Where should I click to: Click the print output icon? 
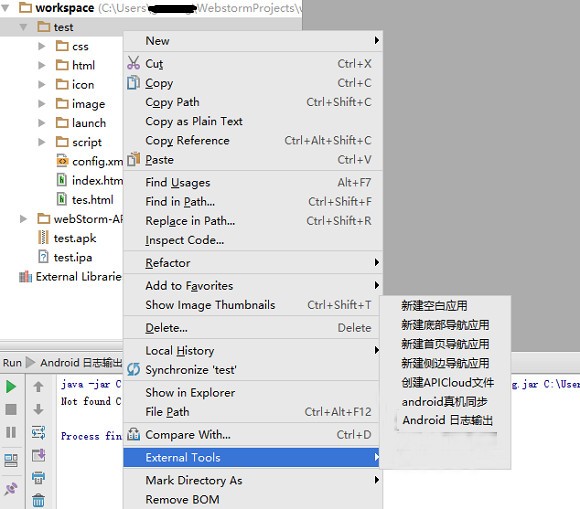coord(38,478)
